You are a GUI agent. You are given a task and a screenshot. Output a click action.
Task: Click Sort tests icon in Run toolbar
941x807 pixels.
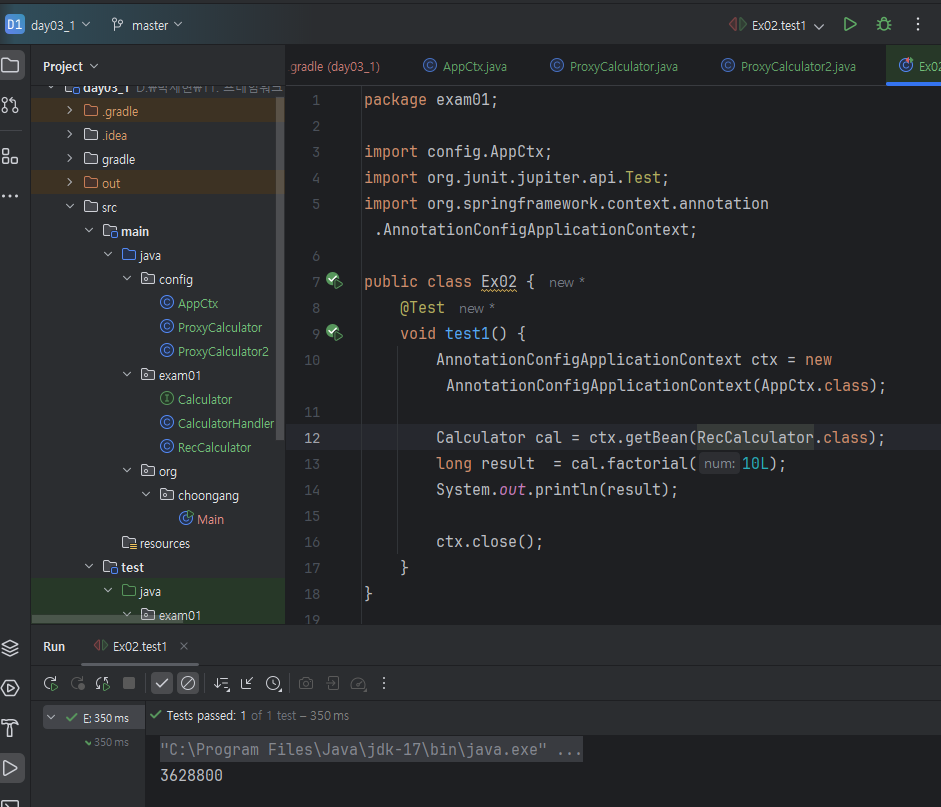tap(221, 683)
